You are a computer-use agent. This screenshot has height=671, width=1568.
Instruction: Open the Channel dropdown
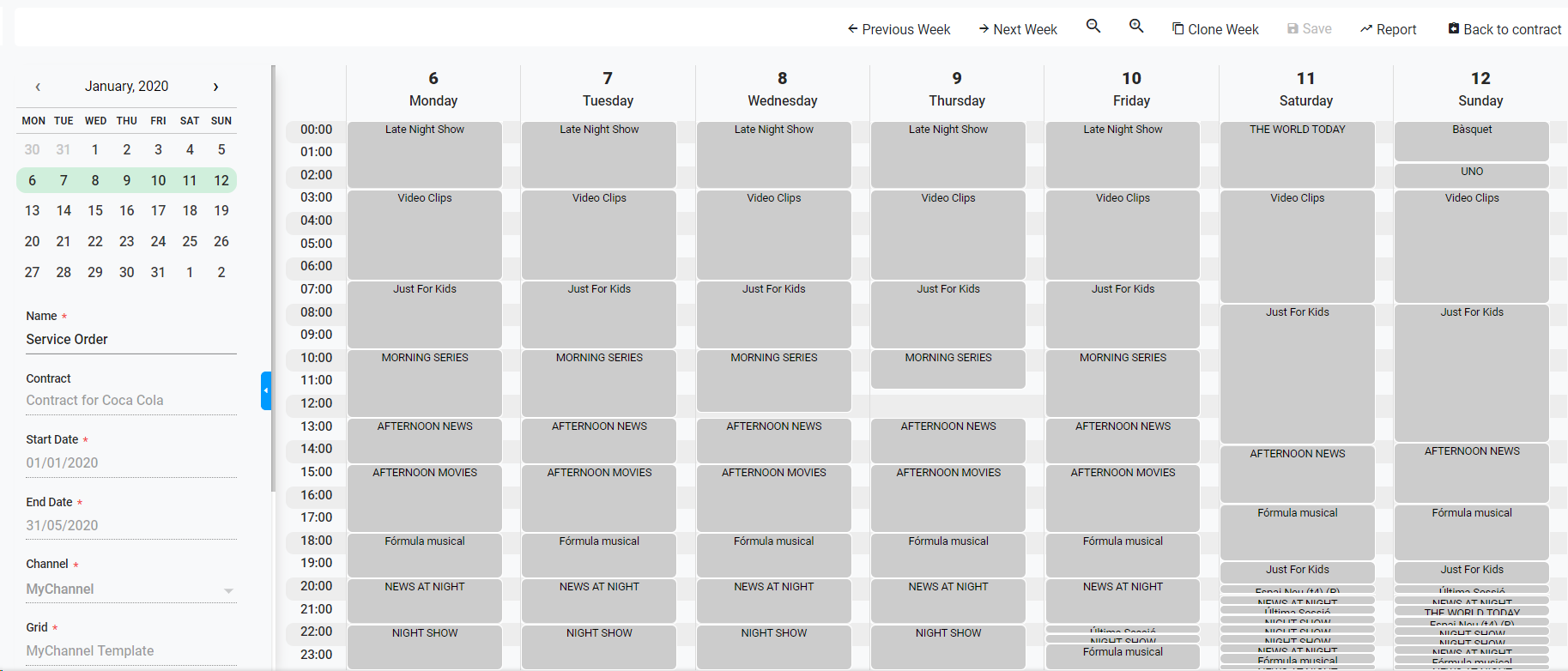[x=130, y=589]
